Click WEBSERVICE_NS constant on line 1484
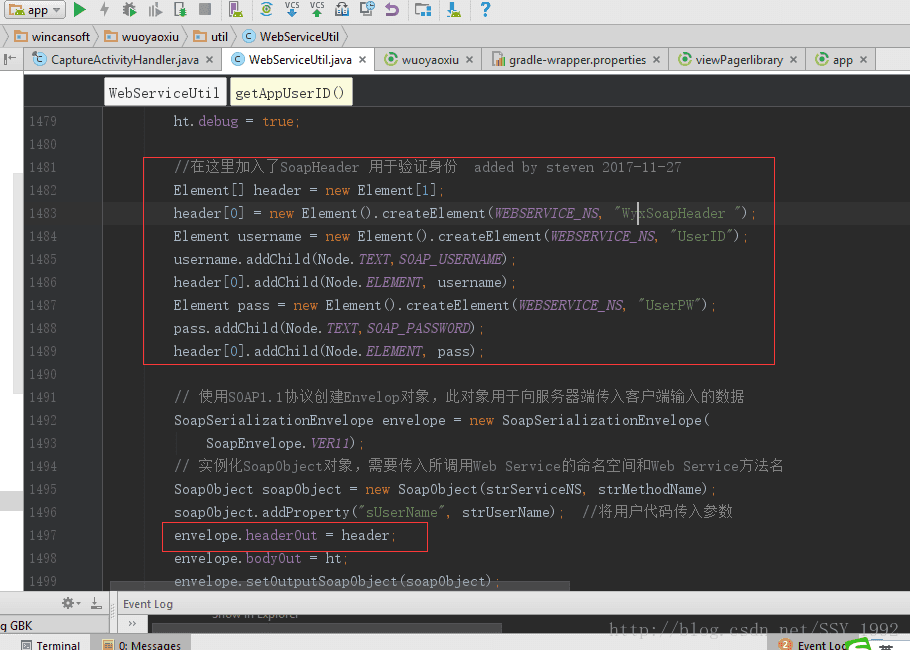The image size is (910, 650). (x=604, y=236)
